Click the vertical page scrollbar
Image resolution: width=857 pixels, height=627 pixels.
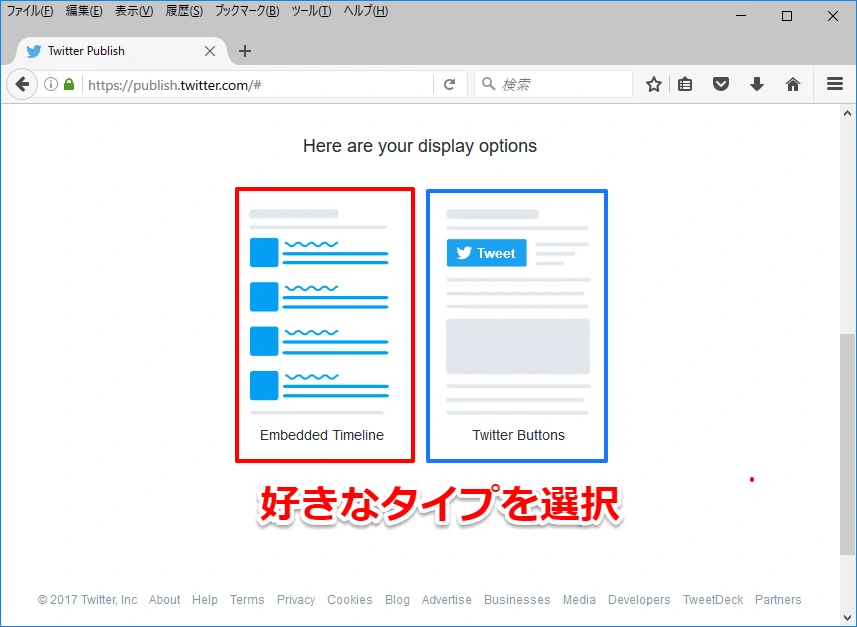847,440
